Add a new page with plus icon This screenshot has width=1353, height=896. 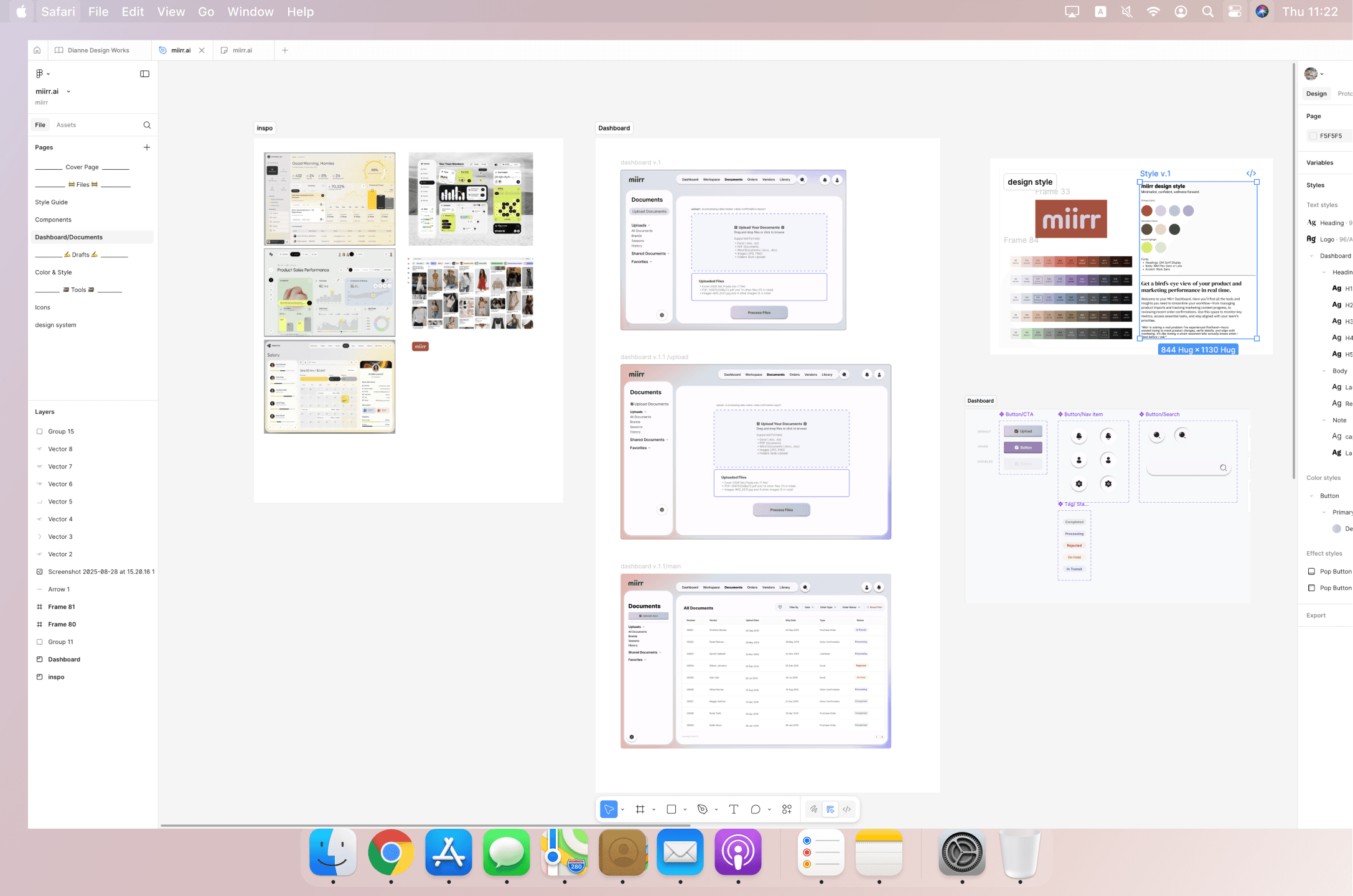coord(147,147)
